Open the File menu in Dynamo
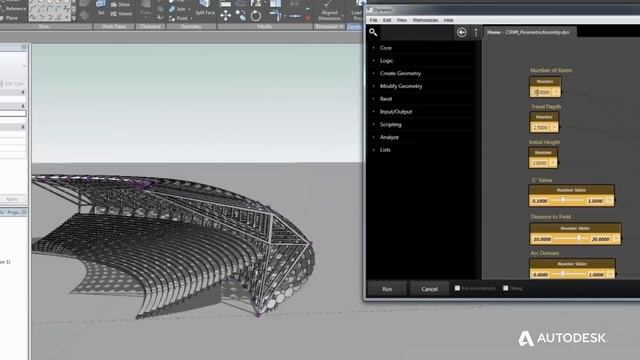640x360 pixels. coord(373,20)
